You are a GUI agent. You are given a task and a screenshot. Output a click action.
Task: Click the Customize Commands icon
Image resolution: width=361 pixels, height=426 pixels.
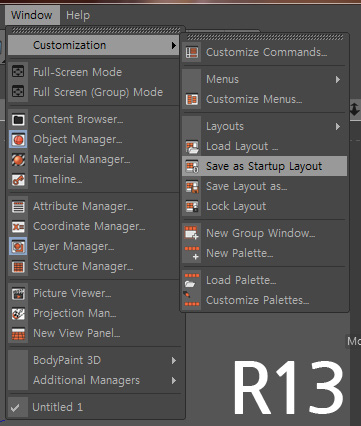[192, 52]
